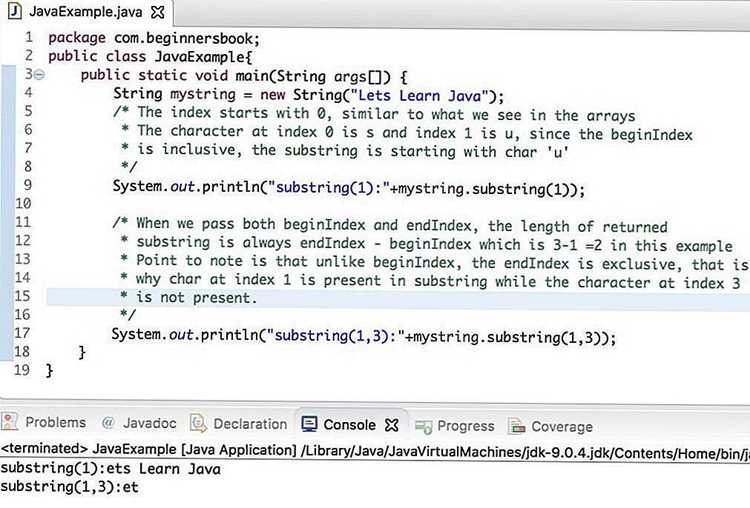Click the Java file icon on the editor tab
750x508 pixels.
click(15, 11)
